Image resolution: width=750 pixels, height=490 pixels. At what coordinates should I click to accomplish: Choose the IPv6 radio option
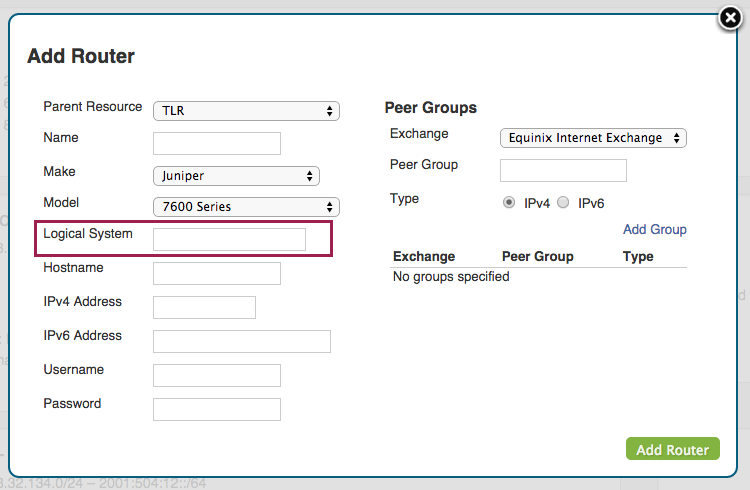click(563, 202)
